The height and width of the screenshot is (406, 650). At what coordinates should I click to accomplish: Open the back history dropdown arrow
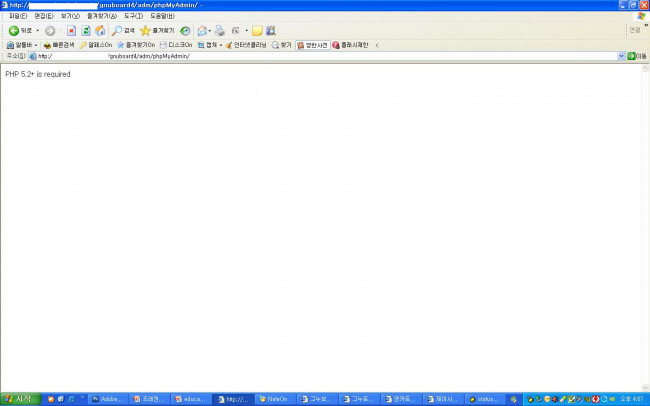[37, 31]
